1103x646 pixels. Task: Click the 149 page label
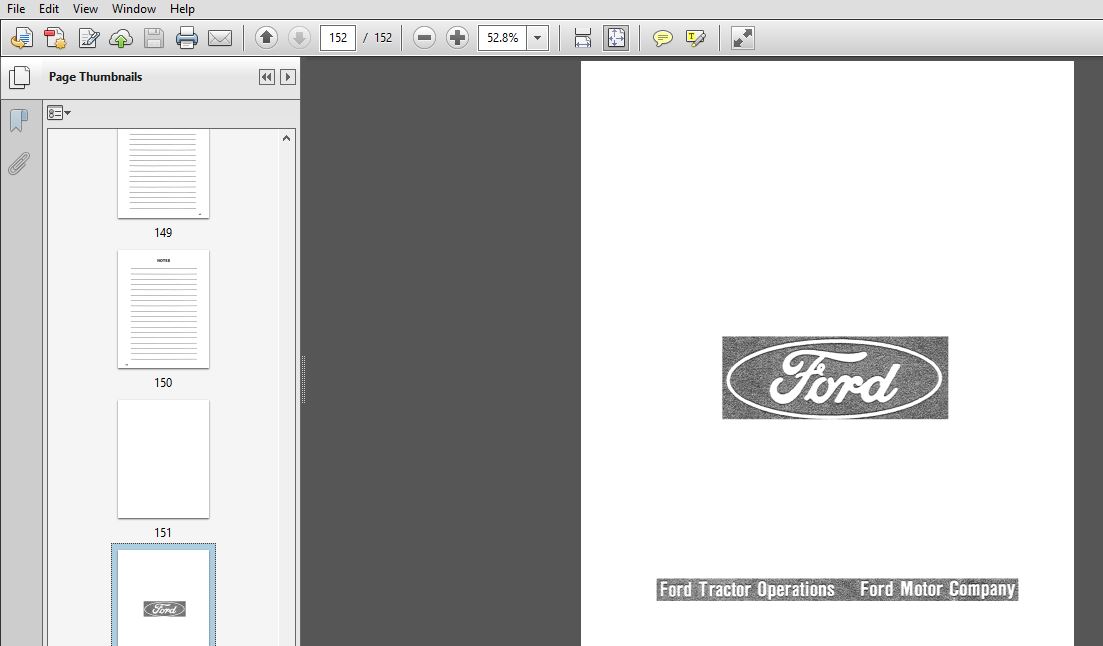163,233
